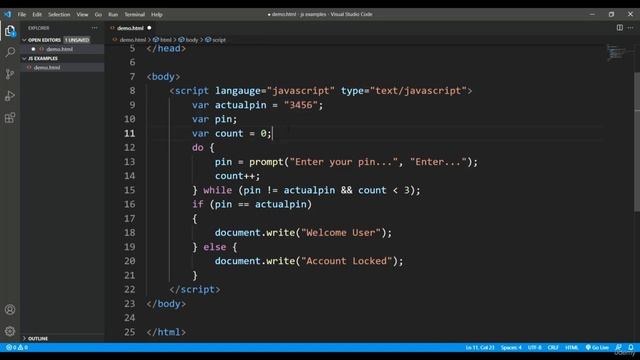
Task: Click the feedback icon in status bar
Action: (619, 347)
